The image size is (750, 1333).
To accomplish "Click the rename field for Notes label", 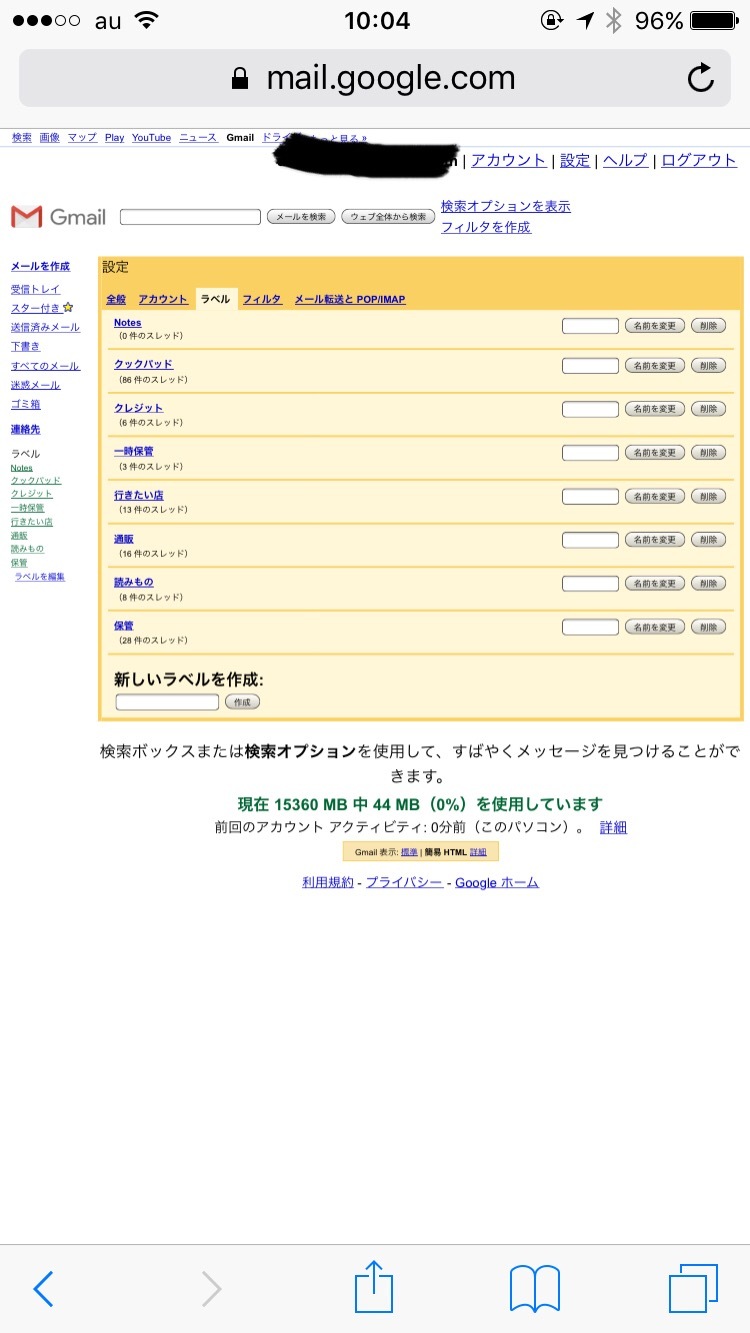I will click(590, 325).
